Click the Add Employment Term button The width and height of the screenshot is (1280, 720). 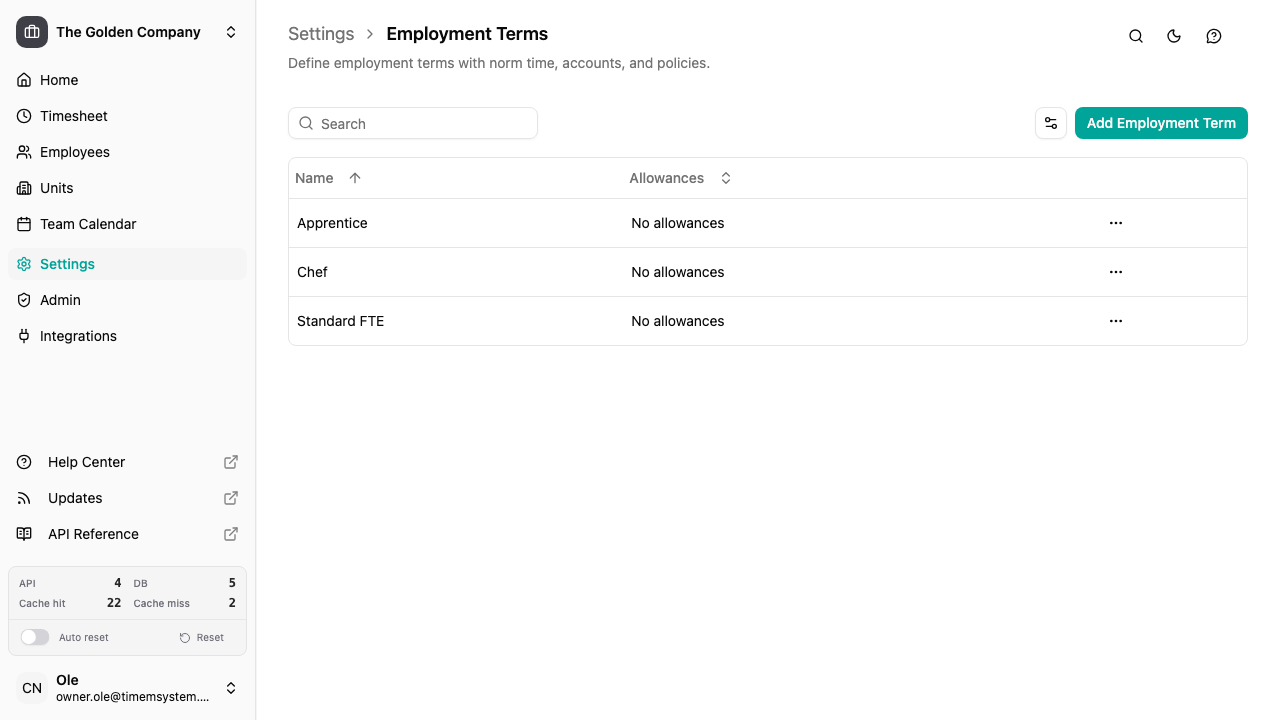click(1161, 123)
